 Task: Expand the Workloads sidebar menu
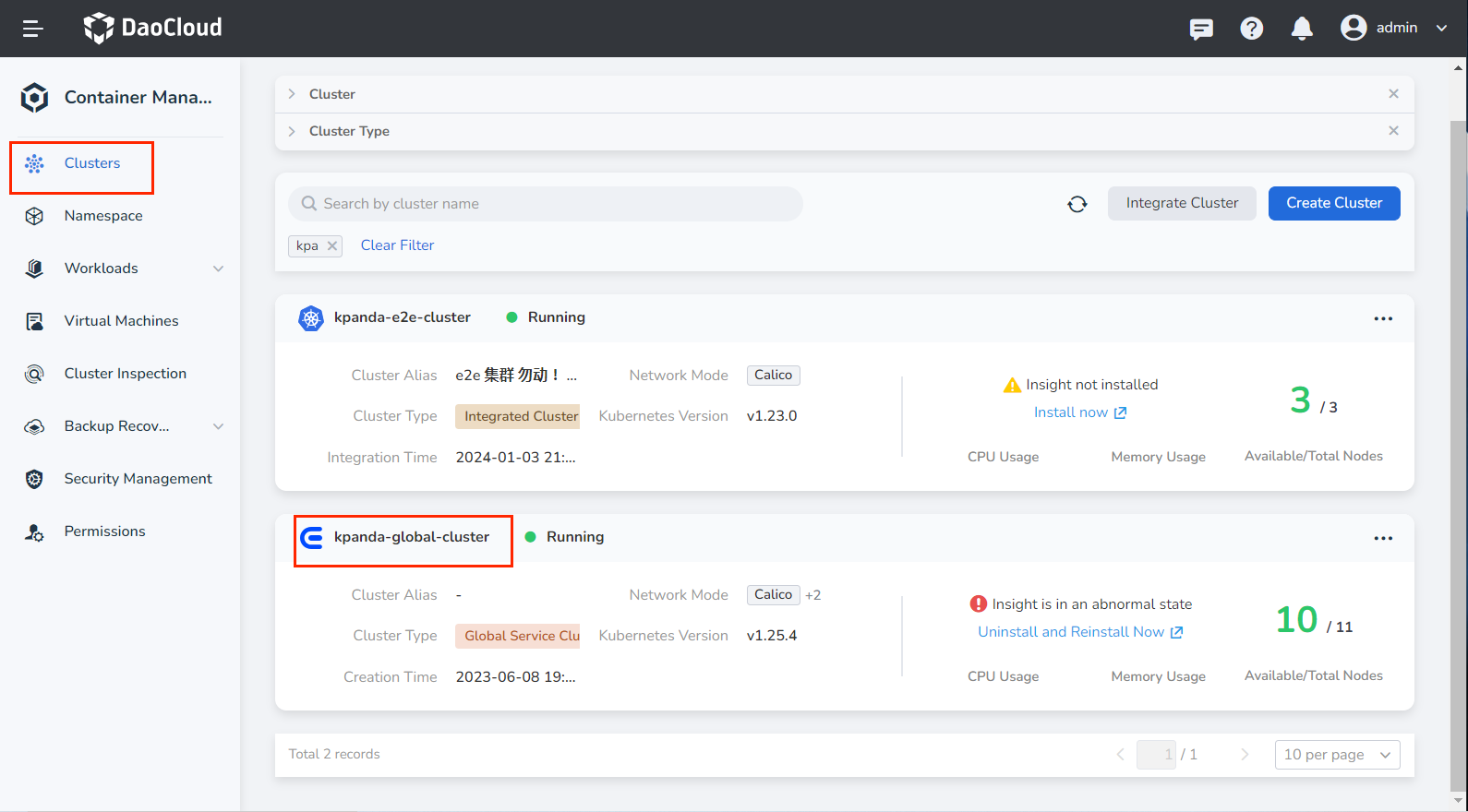[218, 269]
